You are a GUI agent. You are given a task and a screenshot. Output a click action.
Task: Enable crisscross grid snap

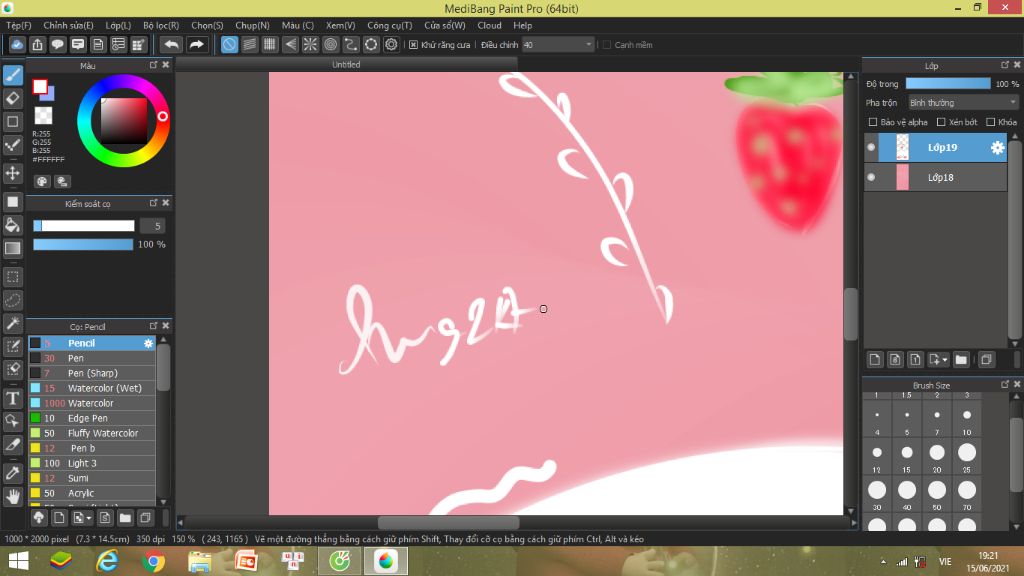coord(270,44)
